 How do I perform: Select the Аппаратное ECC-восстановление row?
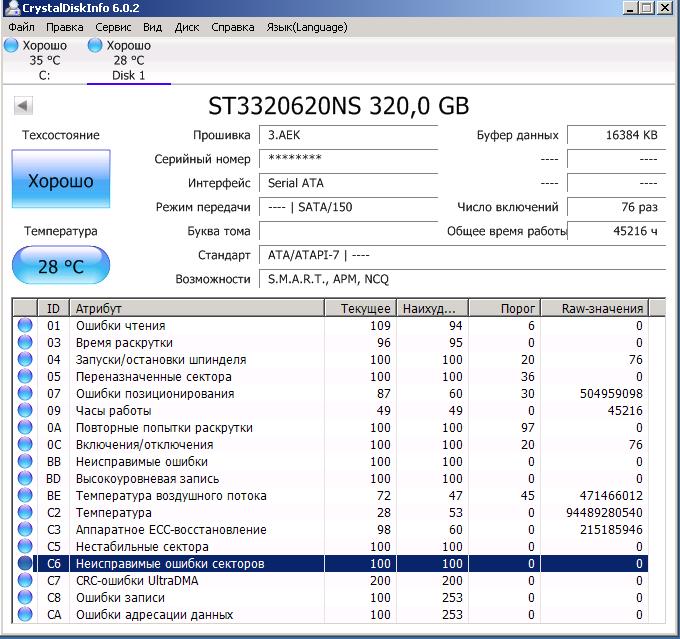tap(330, 529)
